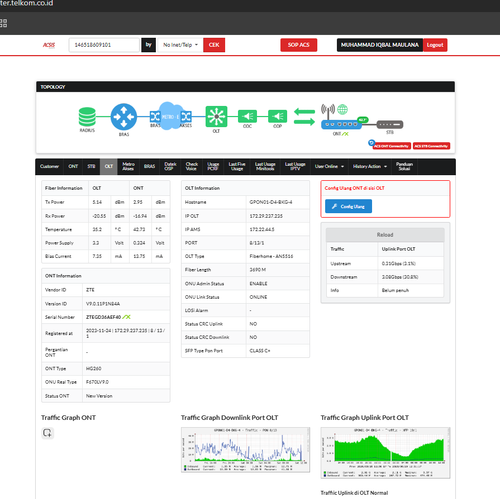Click the green bidirectional arrows icon
This screenshot has height=499, width=500.
pos(304,117)
